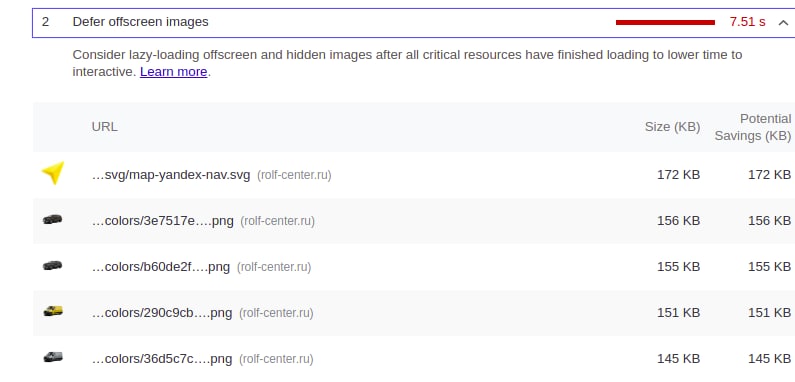Click the yellow 290c9cb van thumbnail
This screenshot has height=382, width=795.
[53, 311]
